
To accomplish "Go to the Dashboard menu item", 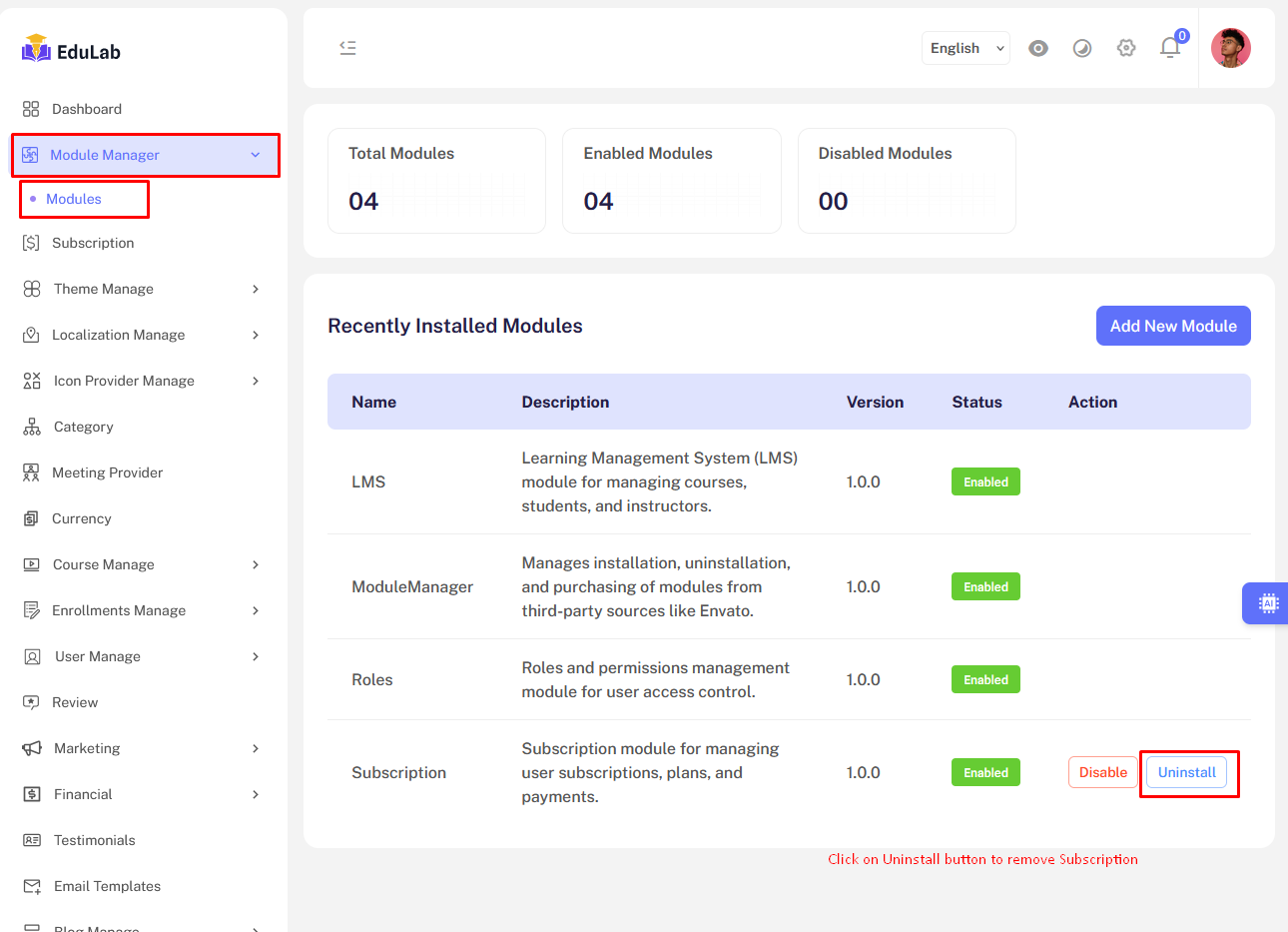I will point(87,109).
